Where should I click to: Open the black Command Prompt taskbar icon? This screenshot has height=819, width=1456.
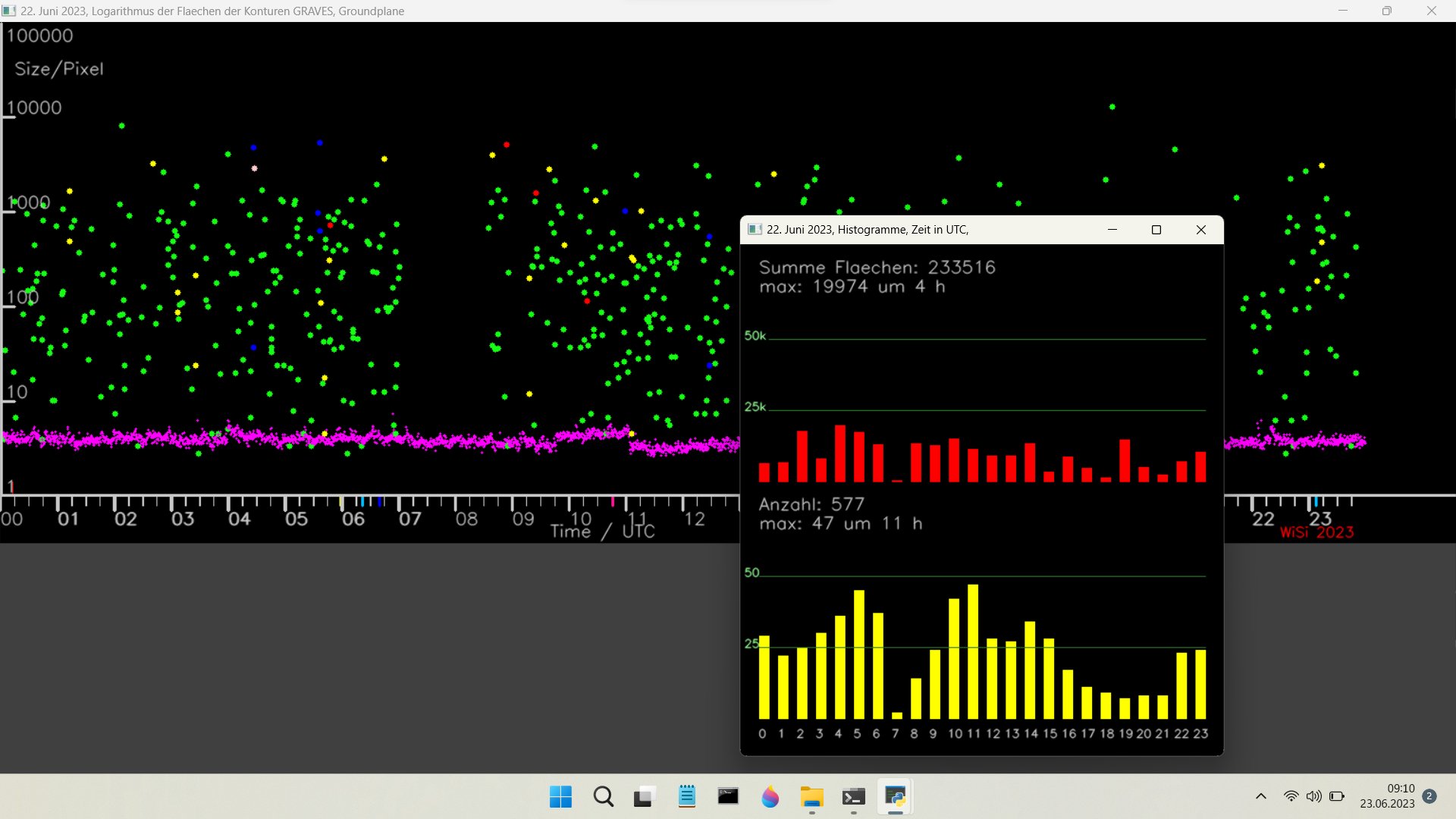pos(728,797)
